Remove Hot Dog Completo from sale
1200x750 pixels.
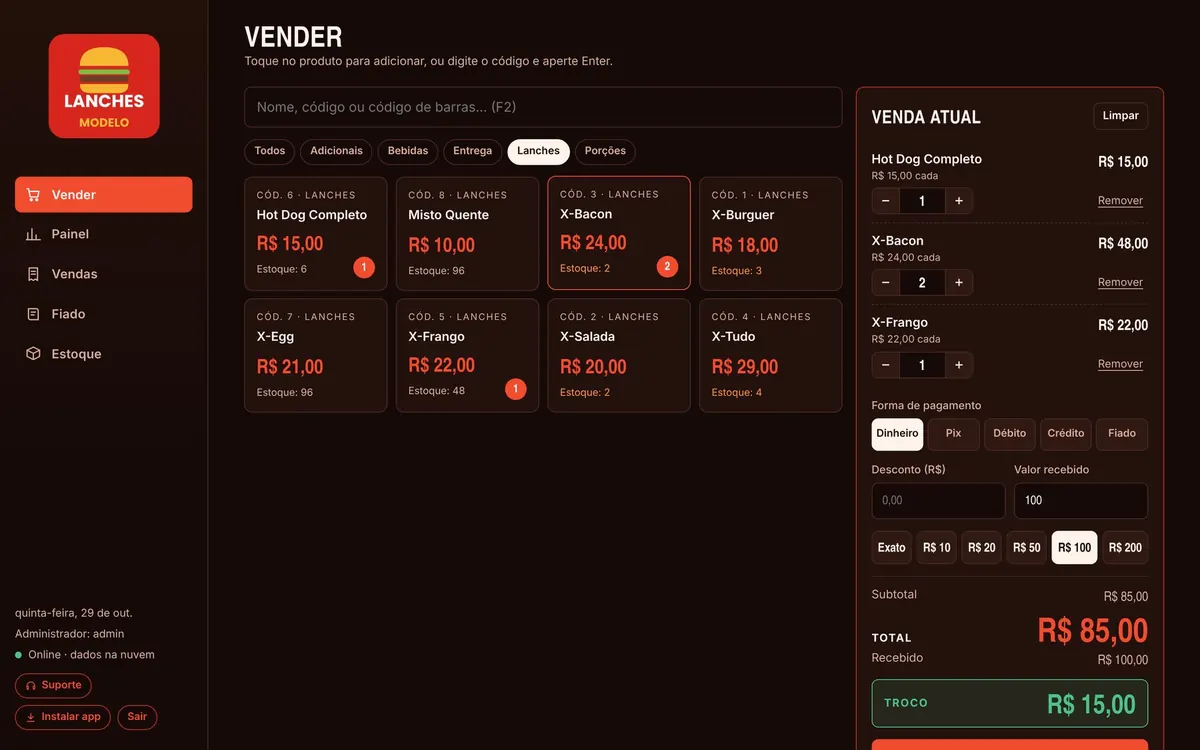(x=1120, y=201)
